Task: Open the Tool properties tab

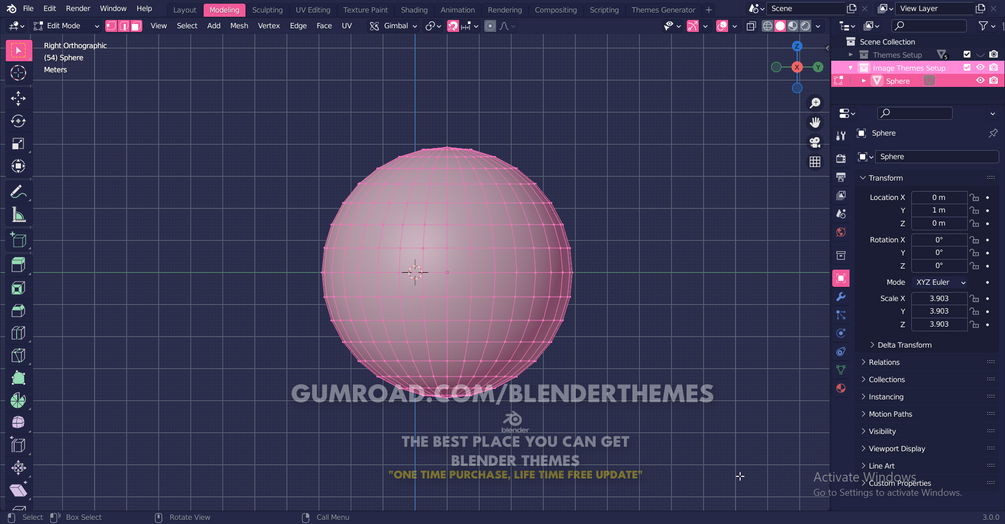Action: 841,135
